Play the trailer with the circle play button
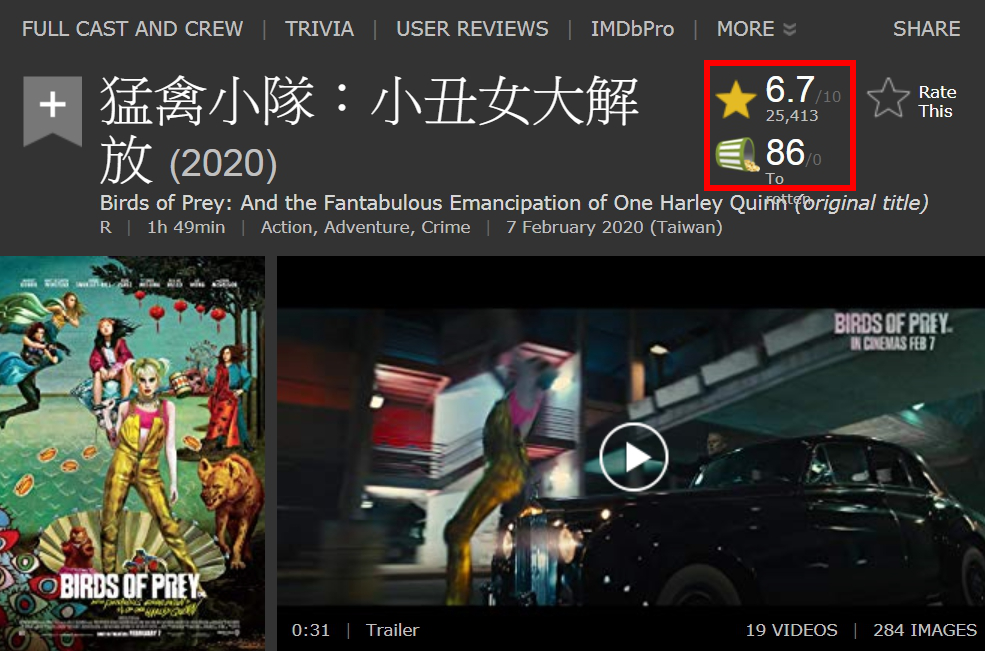The width and height of the screenshot is (985, 651). (633, 457)
